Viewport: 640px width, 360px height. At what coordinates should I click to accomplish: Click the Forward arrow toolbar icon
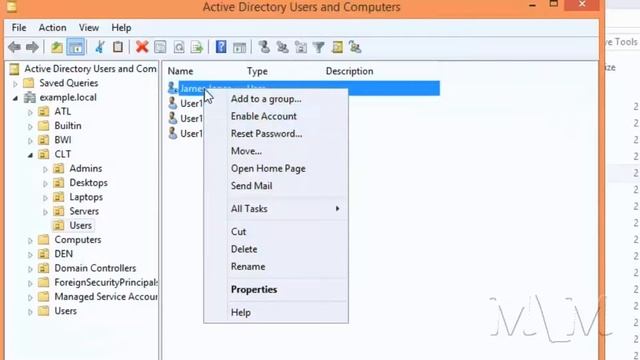click(x=32, y=47)
